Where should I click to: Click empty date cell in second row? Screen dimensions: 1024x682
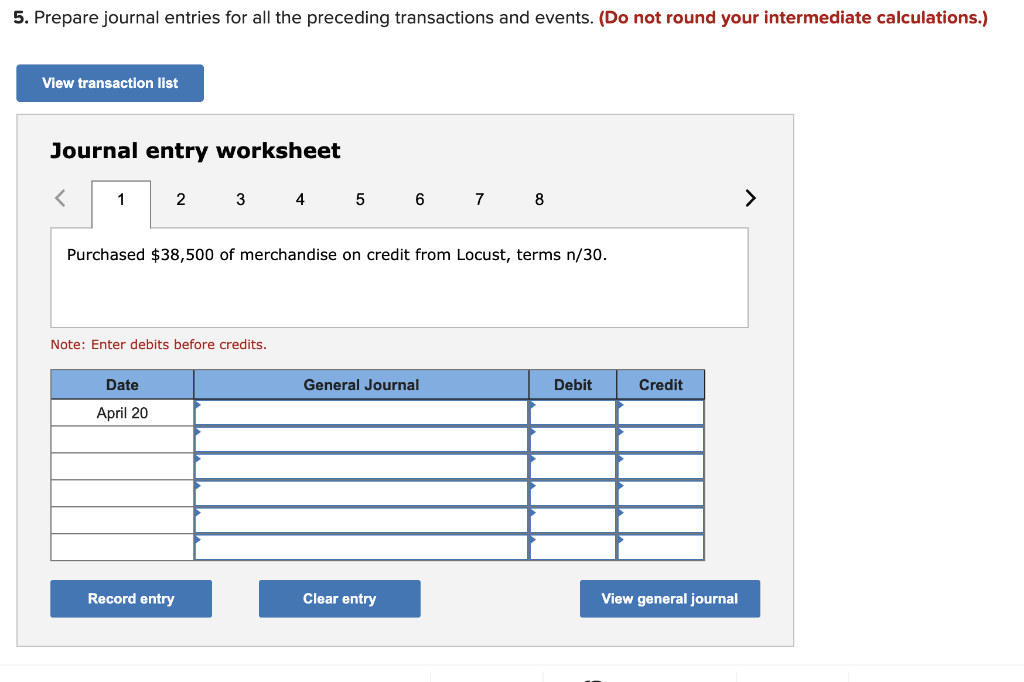(x=122, y=440)
